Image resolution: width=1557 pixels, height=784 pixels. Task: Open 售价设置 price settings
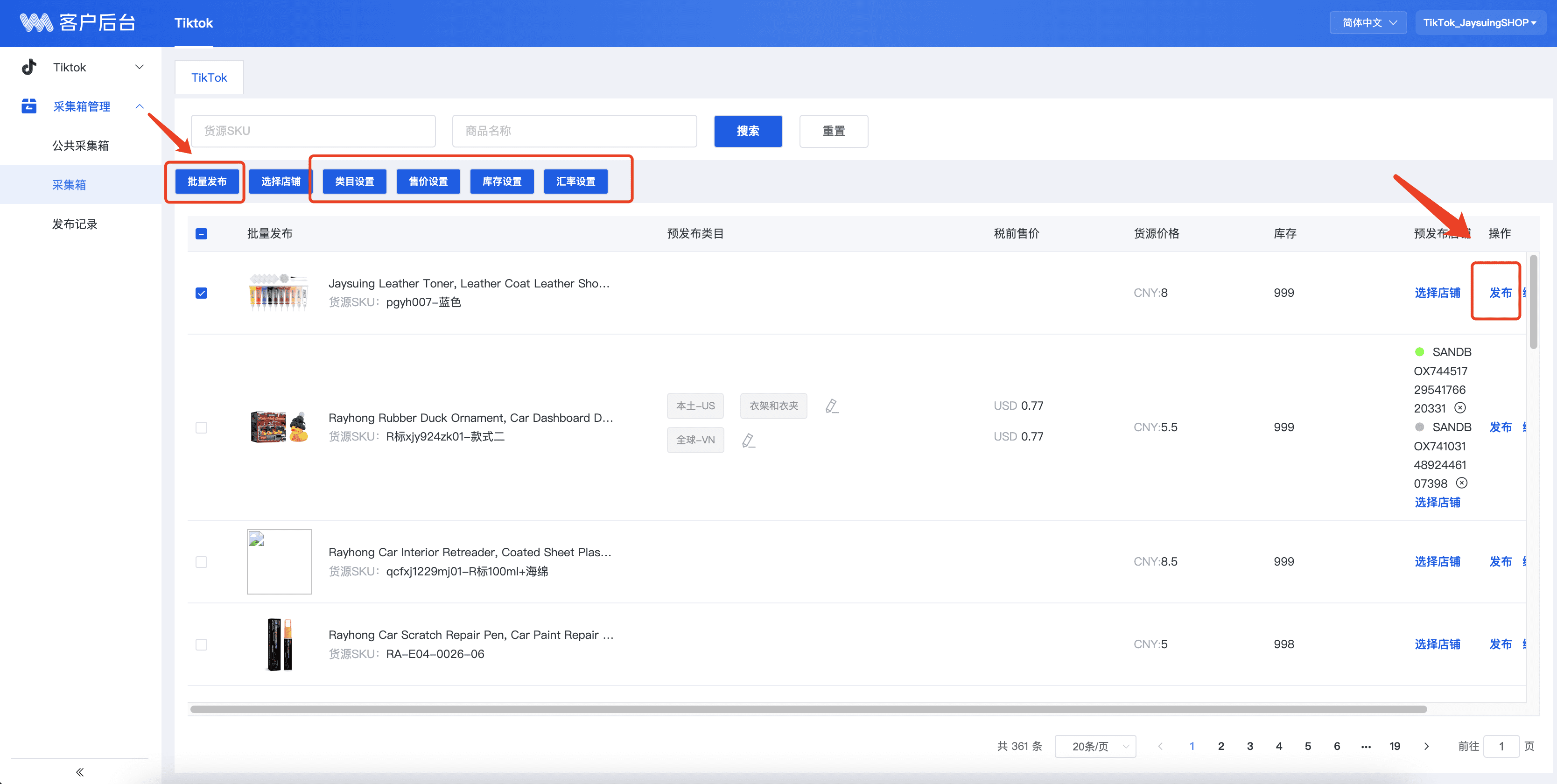[x=428, y=182]
